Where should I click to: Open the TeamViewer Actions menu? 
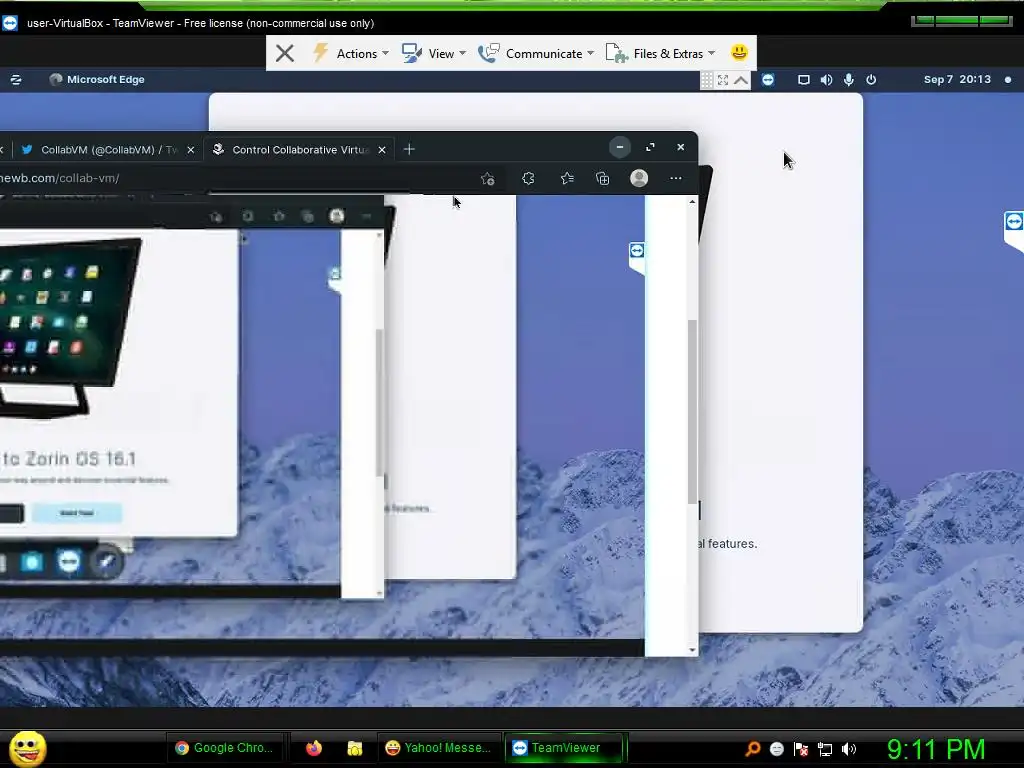[351, 54]
